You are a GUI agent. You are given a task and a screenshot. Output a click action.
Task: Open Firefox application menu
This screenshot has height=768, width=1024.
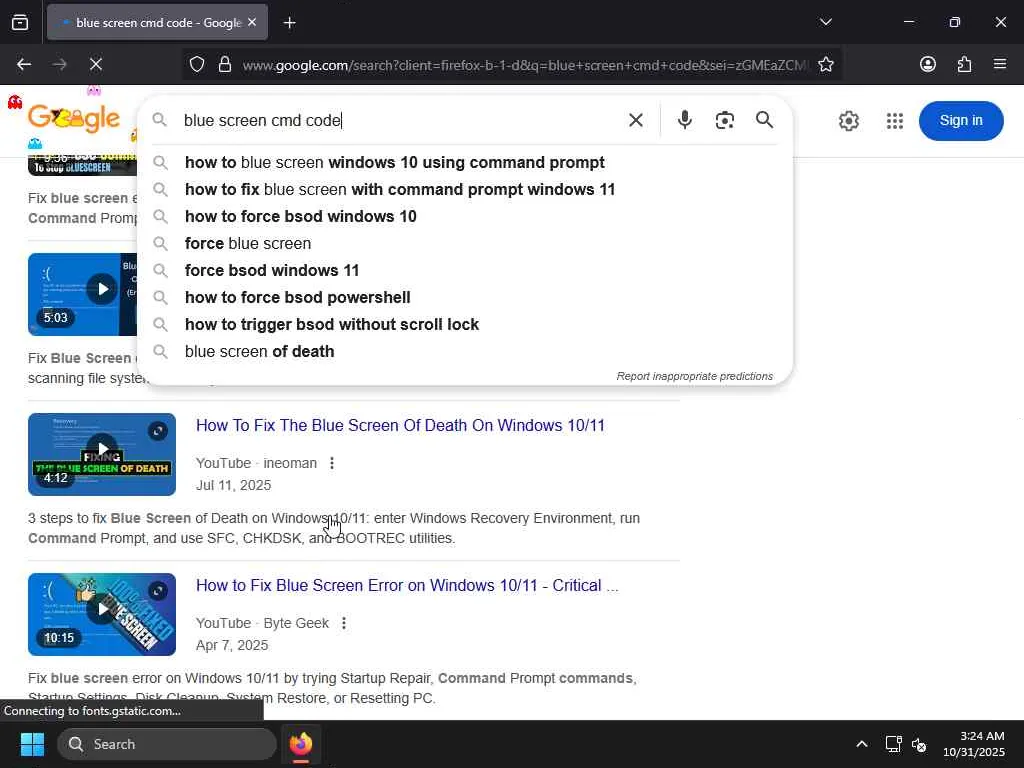1000,64
